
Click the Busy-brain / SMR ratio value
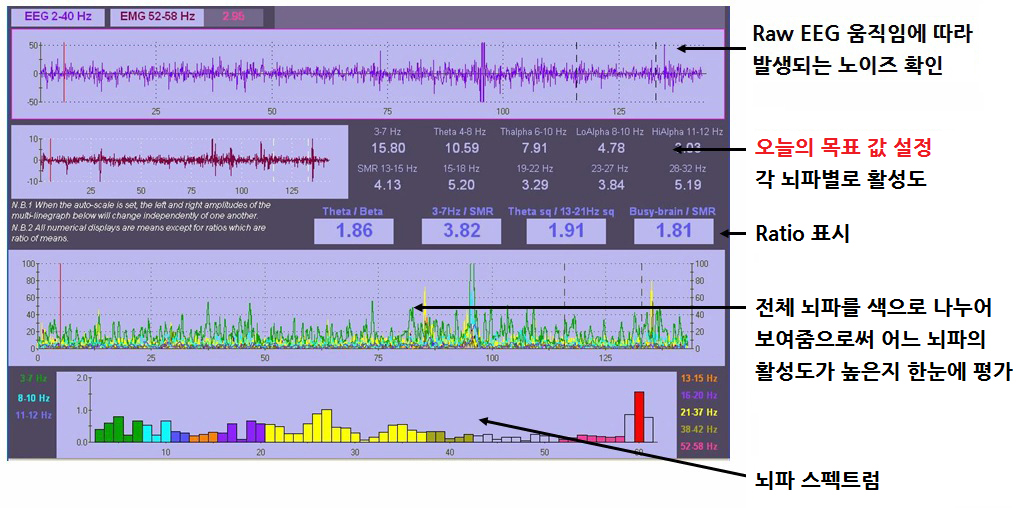pos(672,231)
